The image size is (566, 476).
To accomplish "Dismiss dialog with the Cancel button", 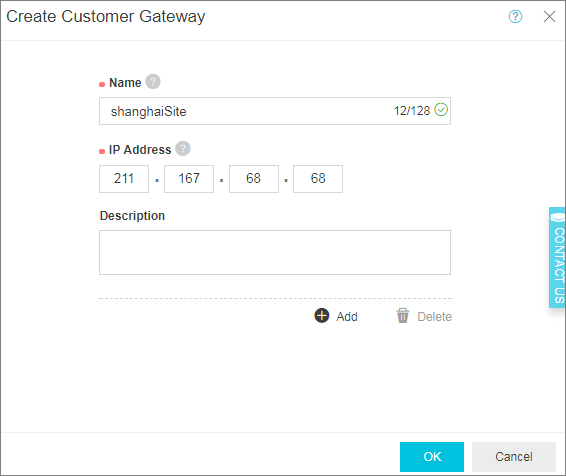I will point(514,457).
